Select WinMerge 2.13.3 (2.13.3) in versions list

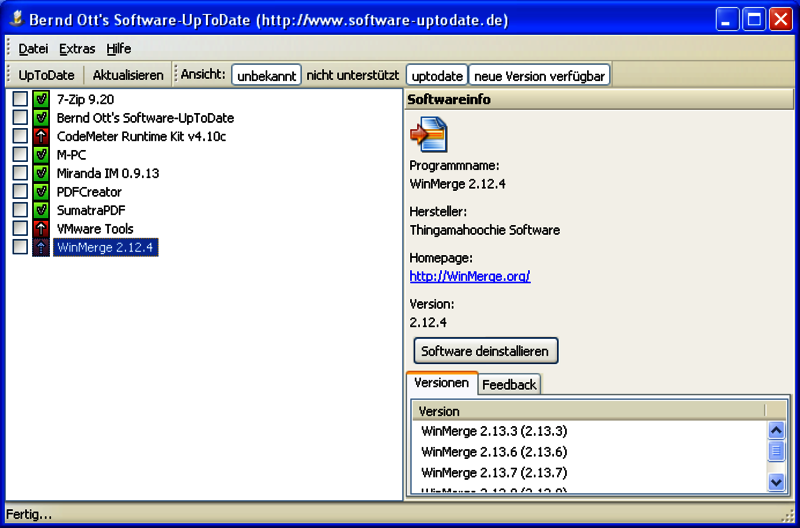[x=494, y=431]
